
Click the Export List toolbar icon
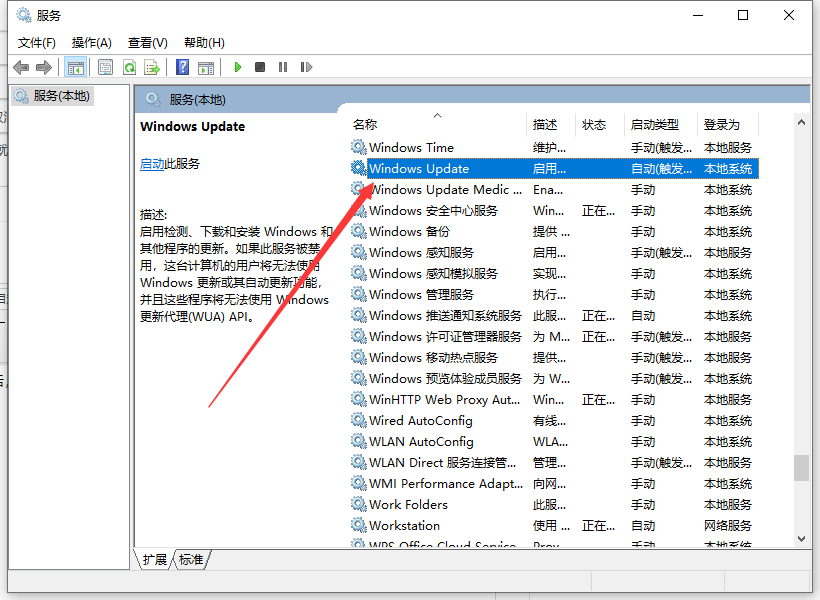(152, 67)
